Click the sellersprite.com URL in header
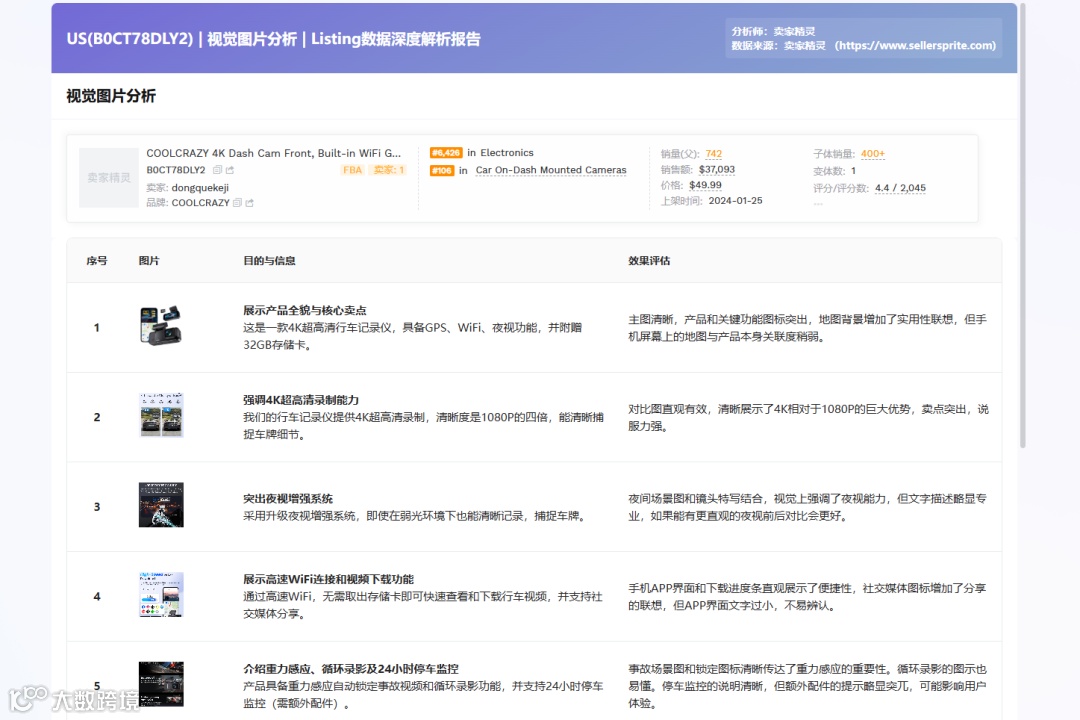1080x720 pixels. coord(915,45)
